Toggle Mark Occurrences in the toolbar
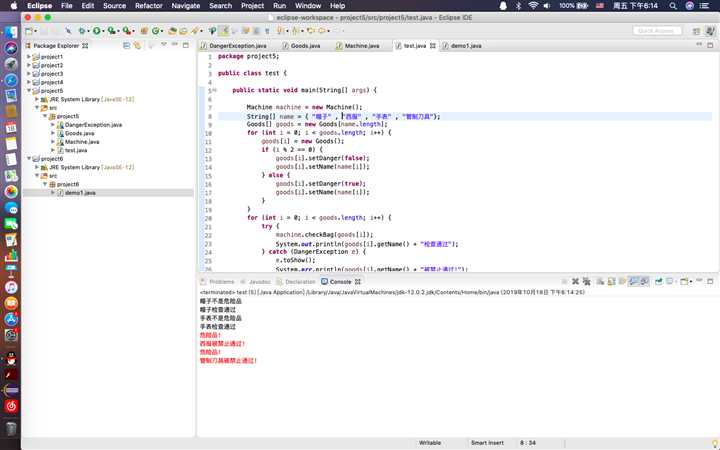This screenshot has height=450, width=720. click(224, 31)
